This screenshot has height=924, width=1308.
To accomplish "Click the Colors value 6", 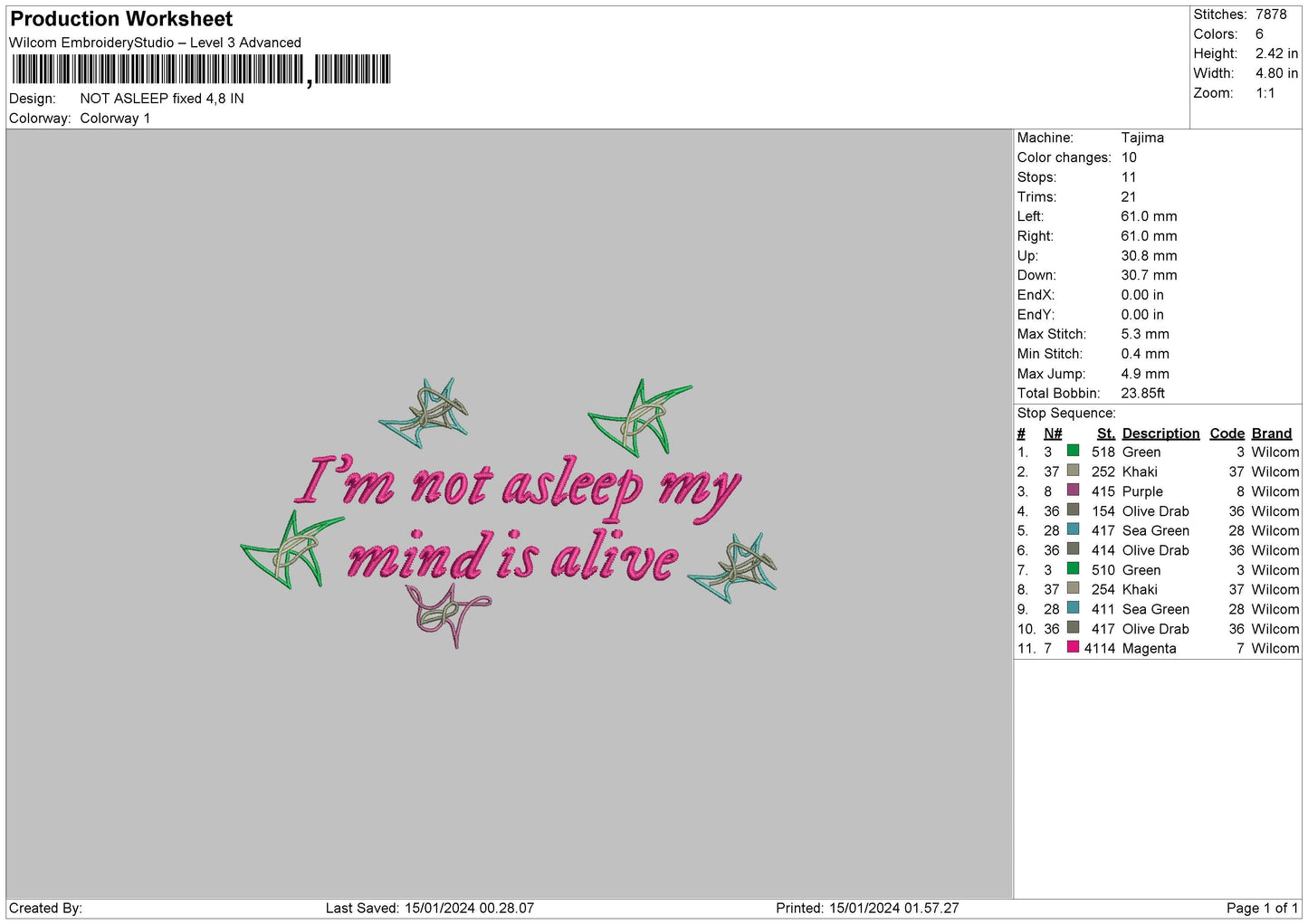I will (1259, 34).
